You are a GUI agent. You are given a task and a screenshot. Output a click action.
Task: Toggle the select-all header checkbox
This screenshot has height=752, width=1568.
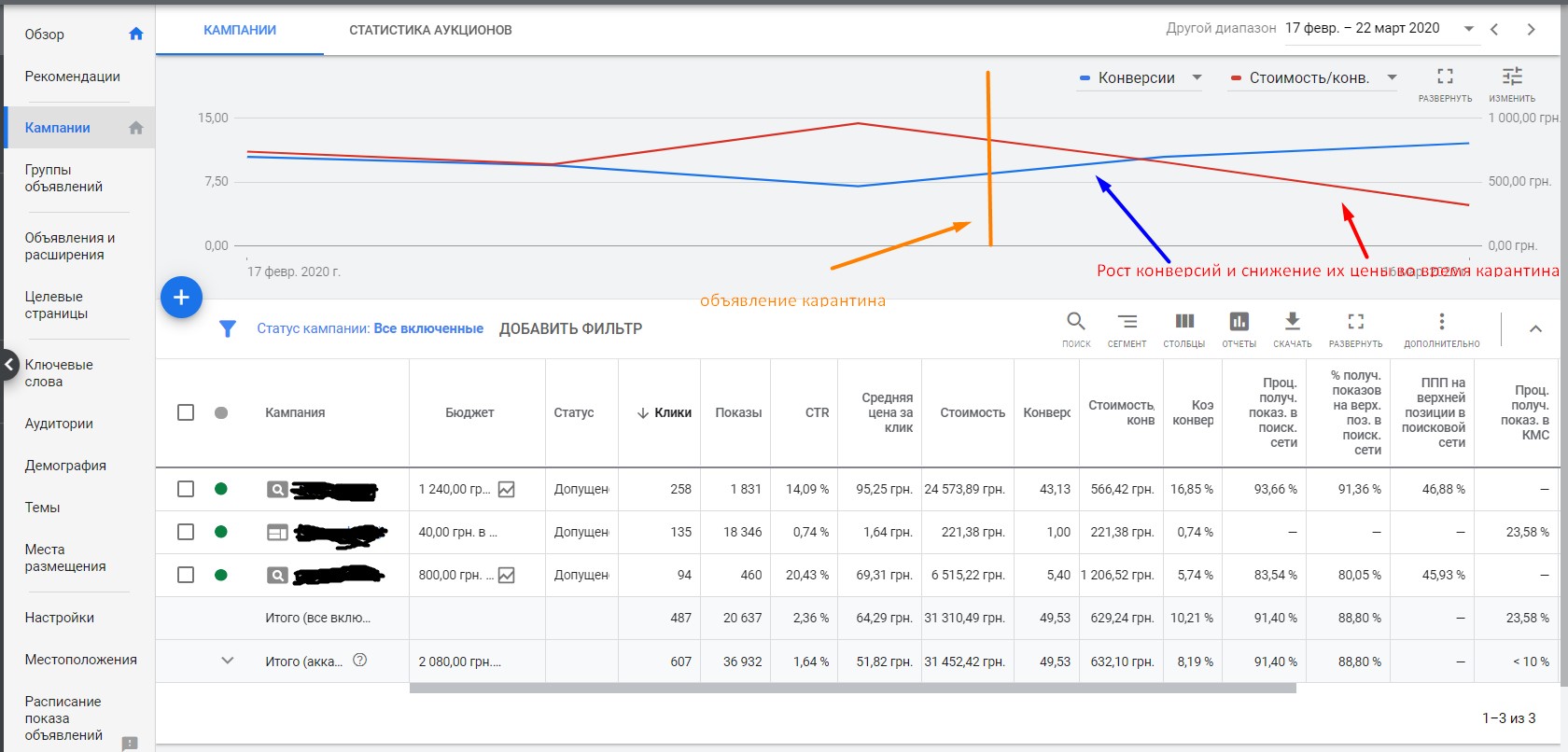tap(186, 412)
